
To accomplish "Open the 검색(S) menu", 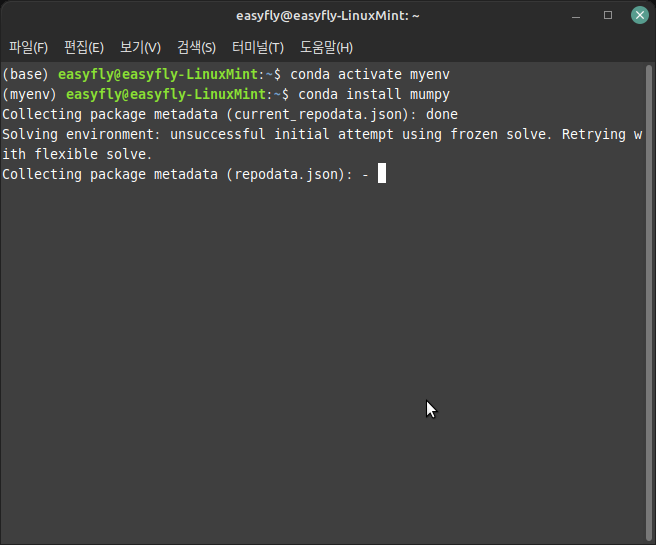I will [x=196, y=47].
